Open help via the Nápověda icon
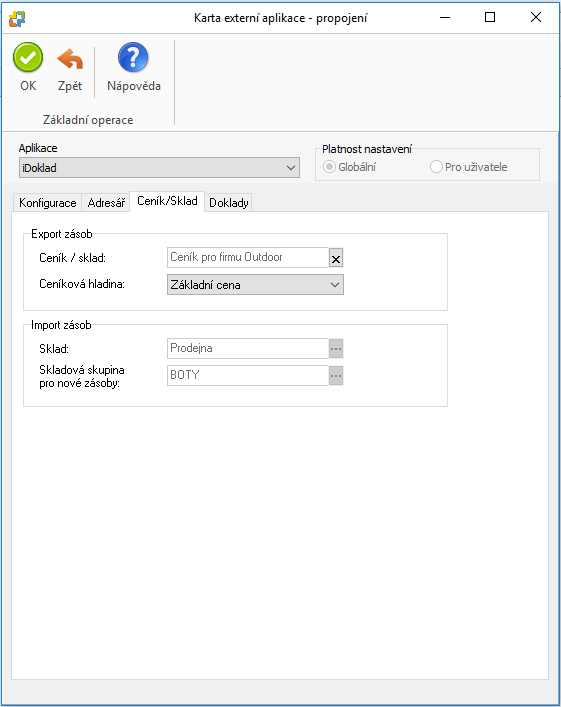 pos(133,58)
